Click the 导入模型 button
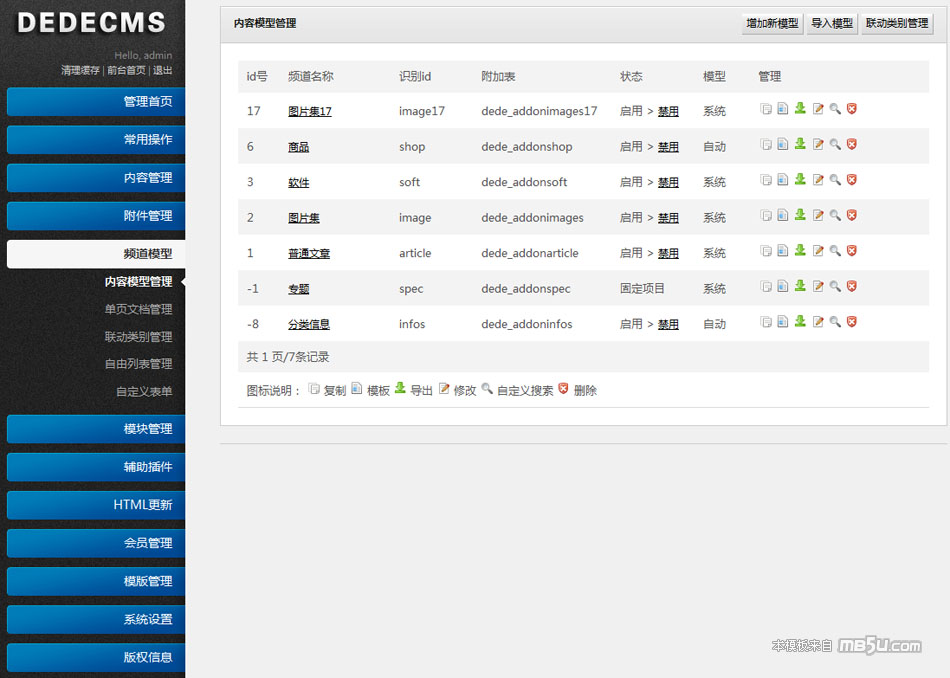The height and width of the screenshot is (678, 950). [x=832, y=24]
